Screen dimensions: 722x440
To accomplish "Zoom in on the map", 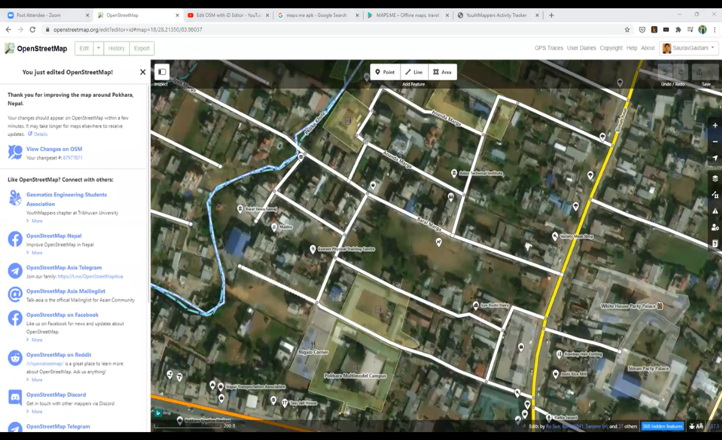I will 715,125.
